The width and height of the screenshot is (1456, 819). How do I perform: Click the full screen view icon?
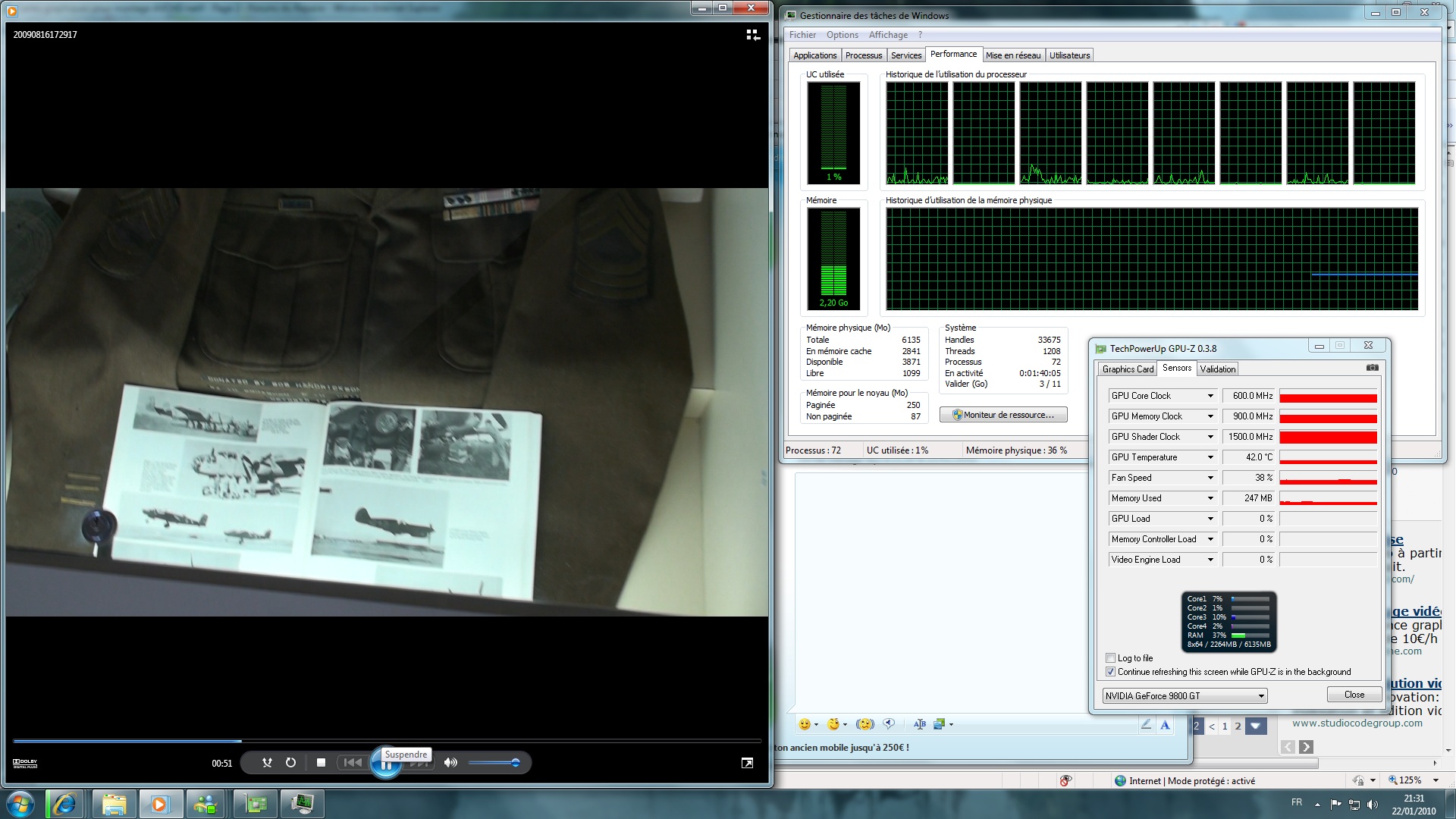[x=747, y=763]
